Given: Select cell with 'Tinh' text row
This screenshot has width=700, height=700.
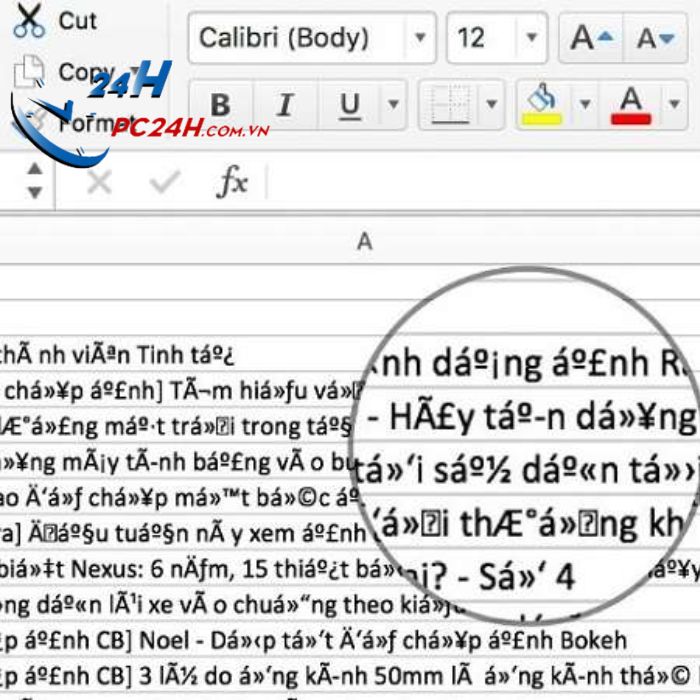Looking at the screenshot, I should (x=350, y=354).
